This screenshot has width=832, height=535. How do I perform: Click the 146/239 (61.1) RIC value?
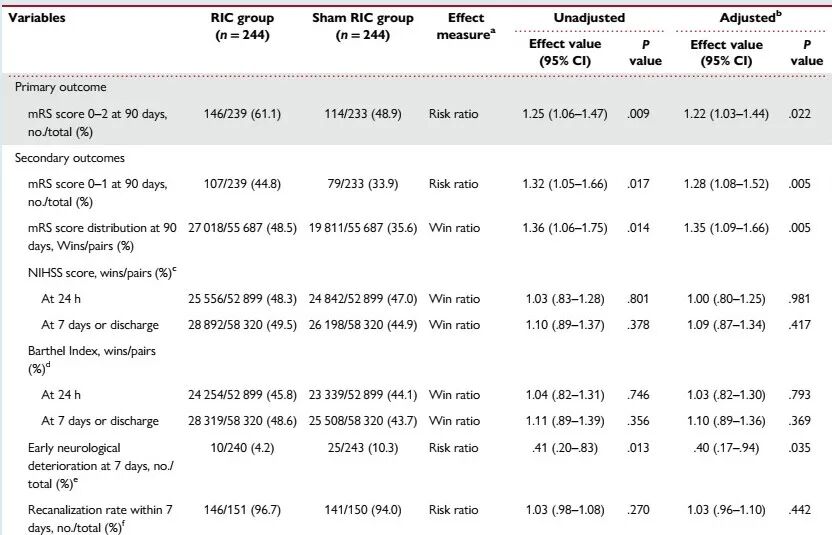coord(242,114)
